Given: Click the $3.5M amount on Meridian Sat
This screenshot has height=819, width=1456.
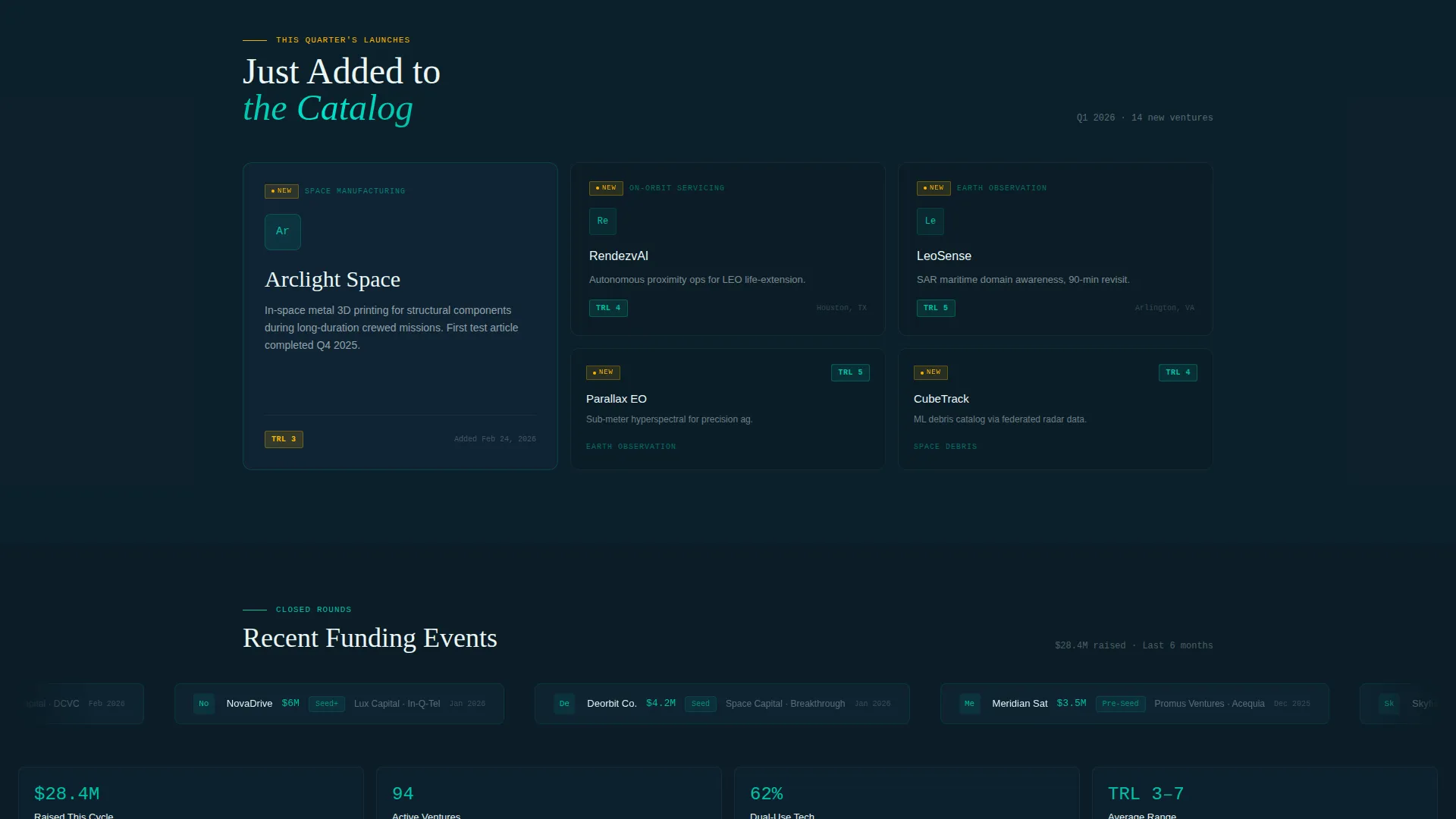Looking at the screenshot, I should pyautogui.click(x=1072, y=704).
